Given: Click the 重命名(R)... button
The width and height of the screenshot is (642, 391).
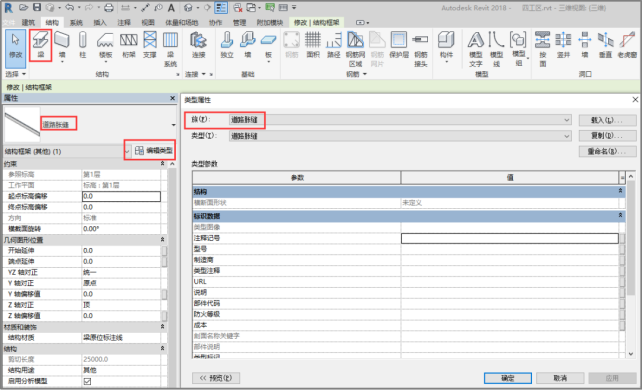Looking at the screenshot, I should pos(608,151).
